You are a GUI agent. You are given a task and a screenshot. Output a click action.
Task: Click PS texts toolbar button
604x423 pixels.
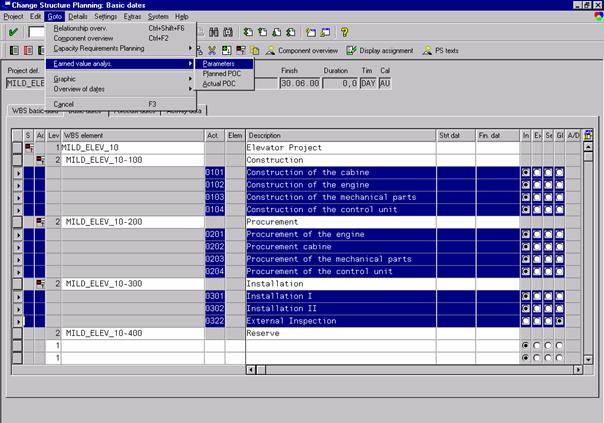441,50
